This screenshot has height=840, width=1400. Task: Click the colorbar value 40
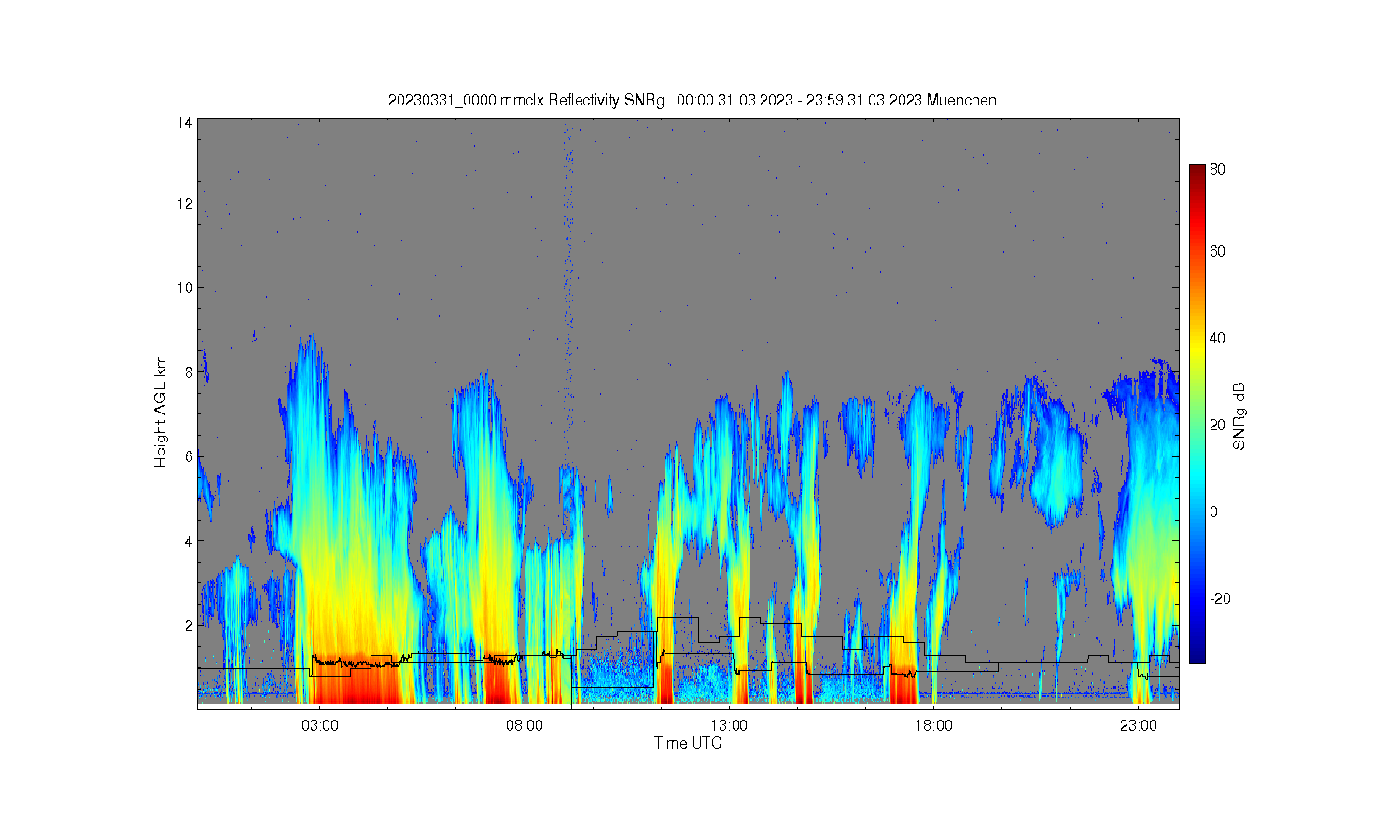point(1218,338)
